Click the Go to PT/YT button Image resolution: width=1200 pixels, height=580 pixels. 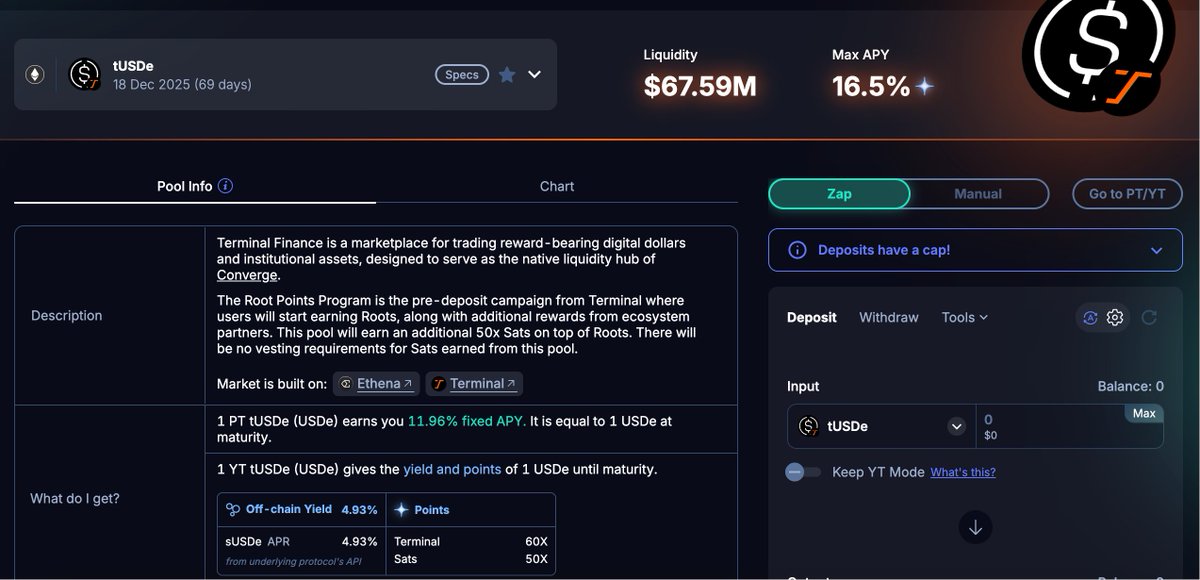pyautogui.click(x=1126, y=194)
